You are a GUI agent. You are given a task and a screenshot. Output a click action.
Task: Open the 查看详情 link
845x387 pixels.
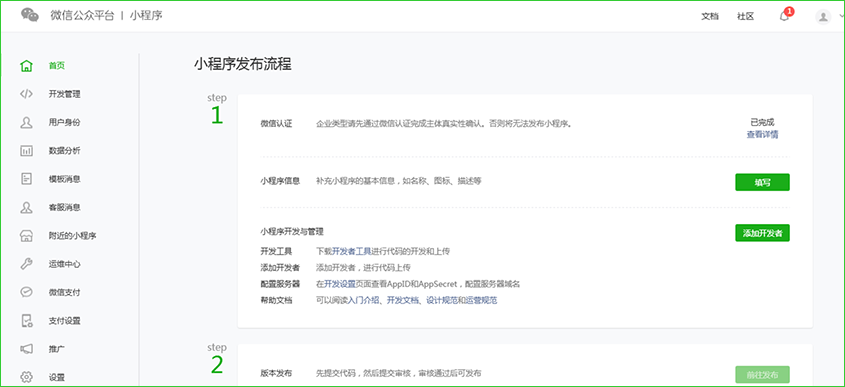pos(762,135)
